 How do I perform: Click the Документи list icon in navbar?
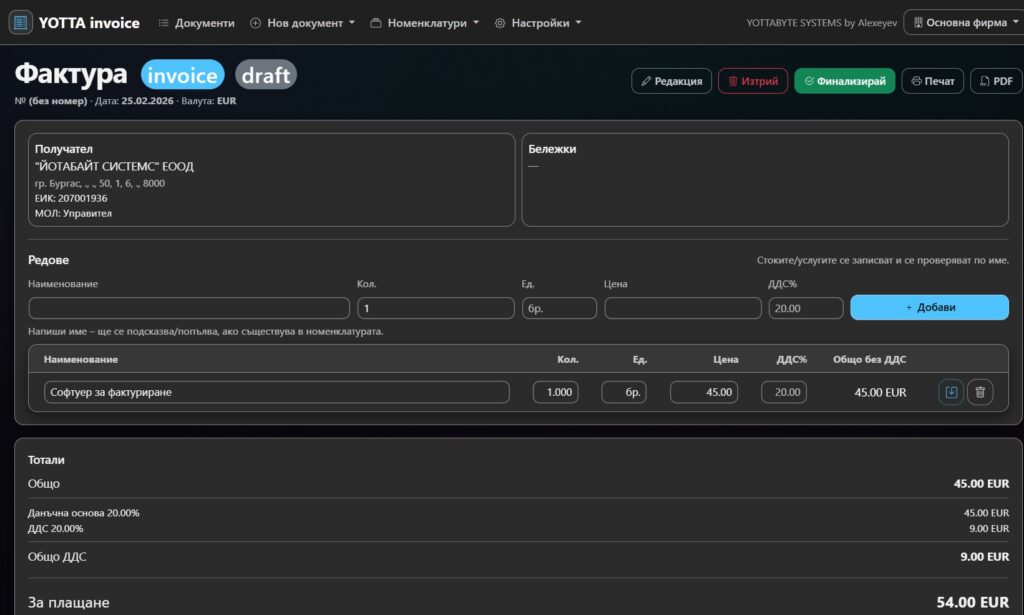click(x=163, y=23)
